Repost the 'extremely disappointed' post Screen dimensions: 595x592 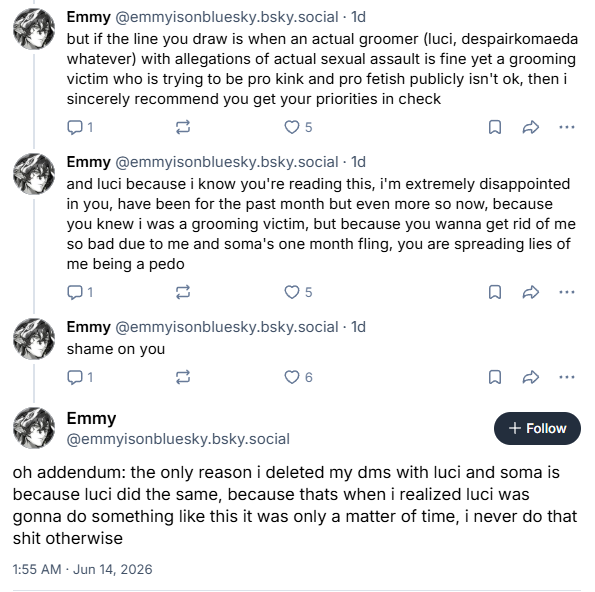[183, 292]
